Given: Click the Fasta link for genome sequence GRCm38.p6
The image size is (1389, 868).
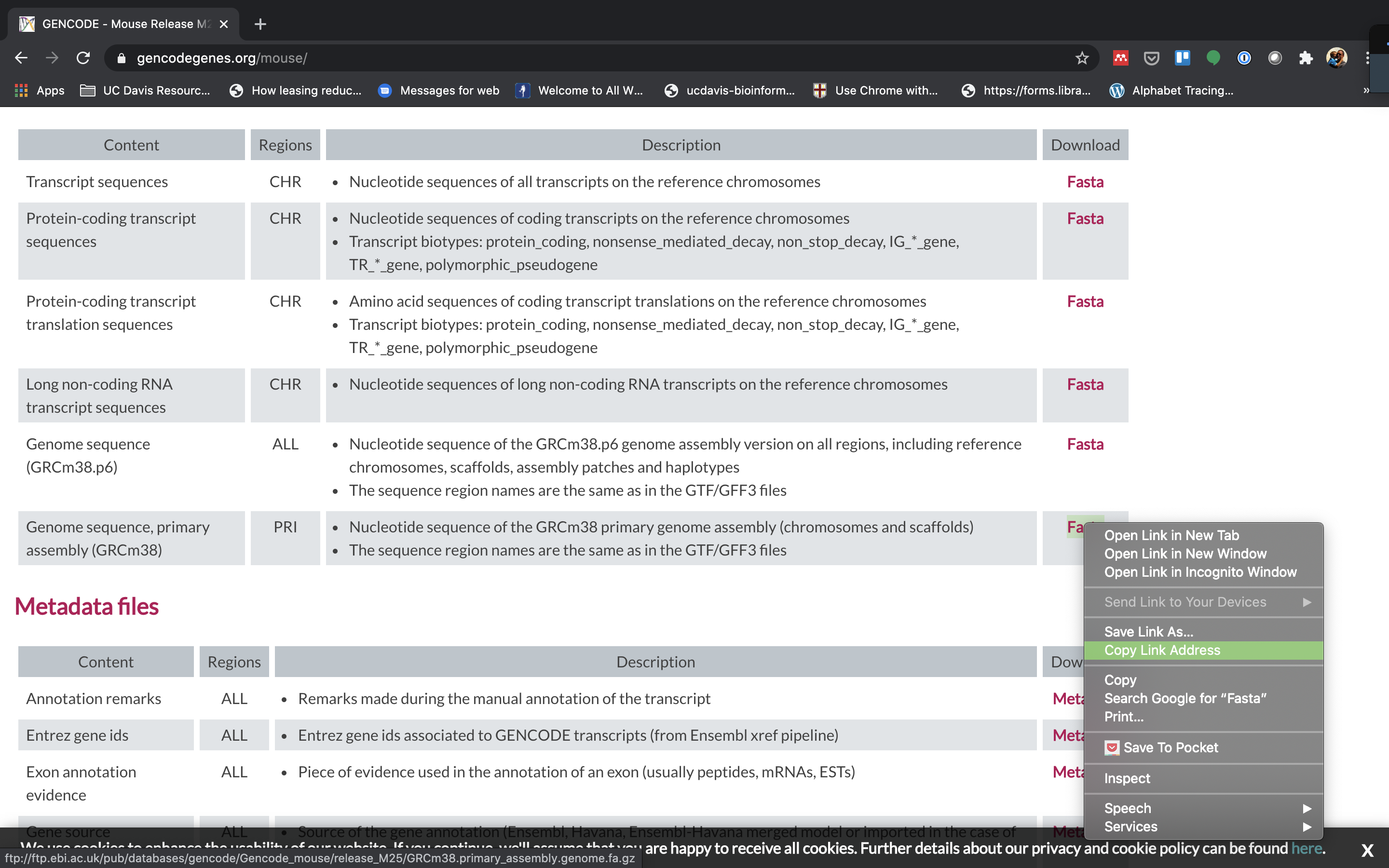Looking at the screenshot, I should (1085, 443).
